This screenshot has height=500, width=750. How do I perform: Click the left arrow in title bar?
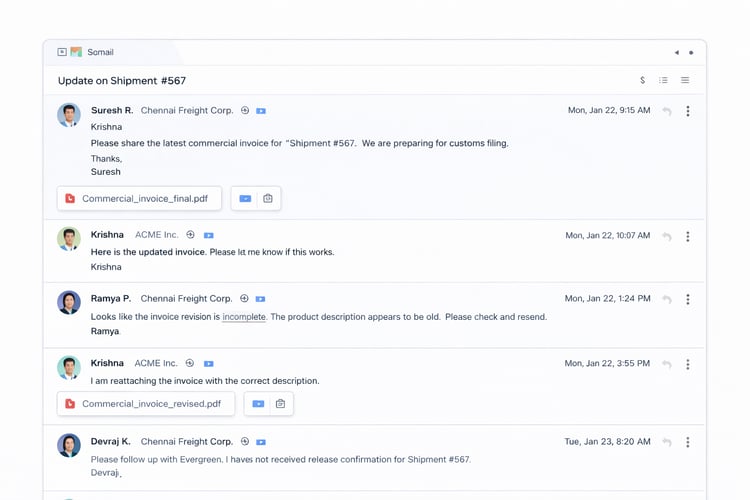coord(677,53)
